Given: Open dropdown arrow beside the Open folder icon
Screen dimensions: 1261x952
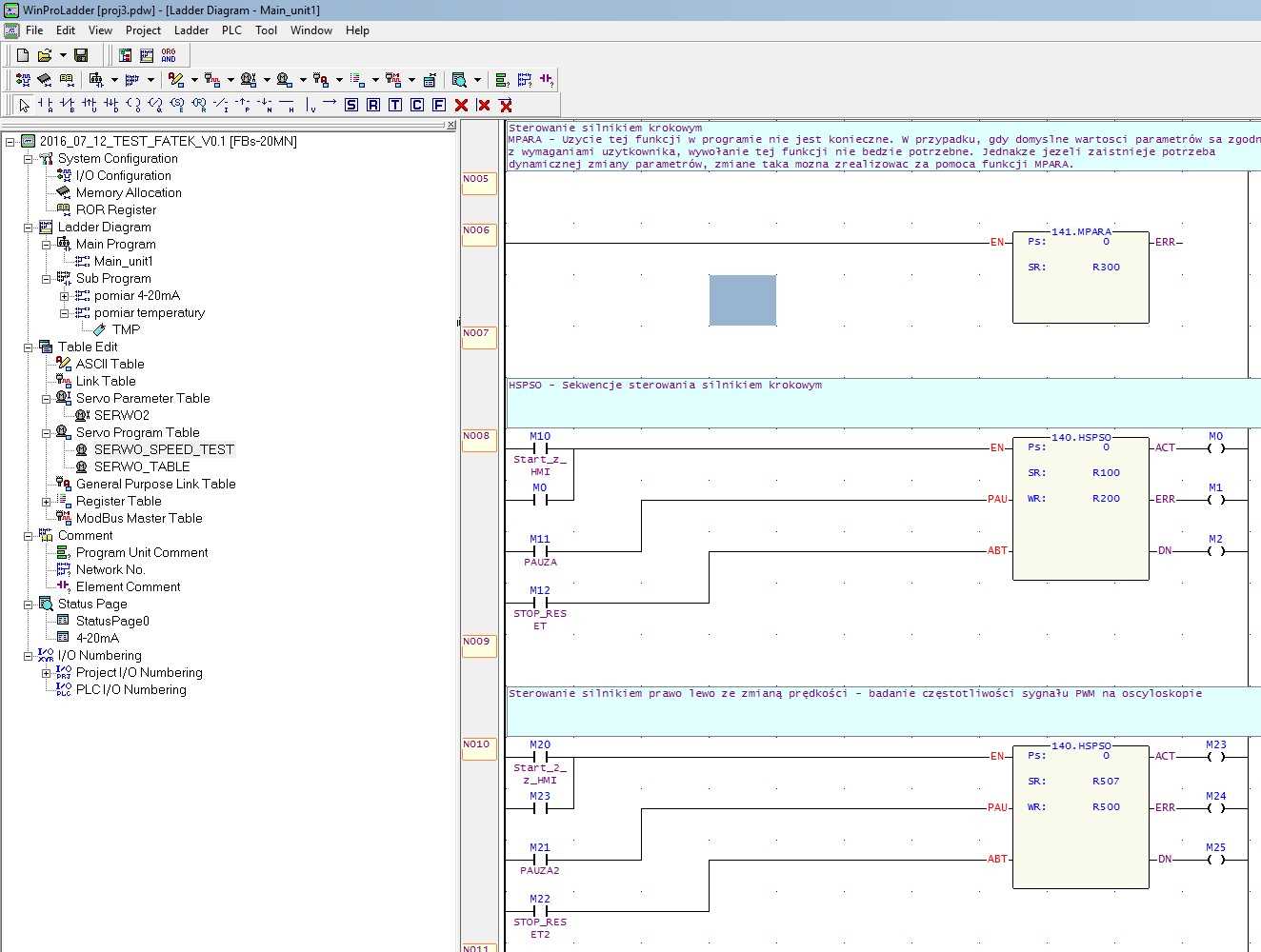Looking at the screenshot, I should (x=63, y=55).
